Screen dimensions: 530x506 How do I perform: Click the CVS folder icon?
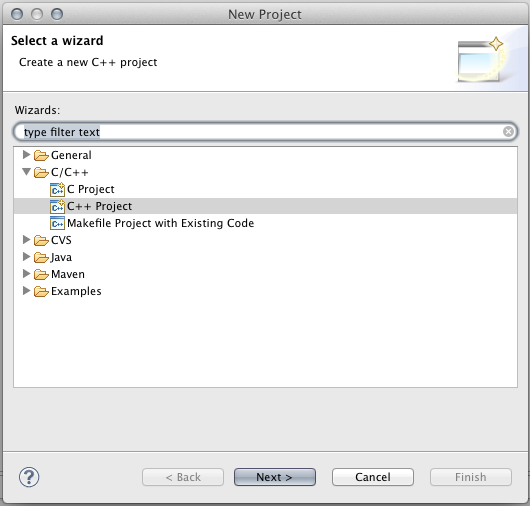click(41, 240)
